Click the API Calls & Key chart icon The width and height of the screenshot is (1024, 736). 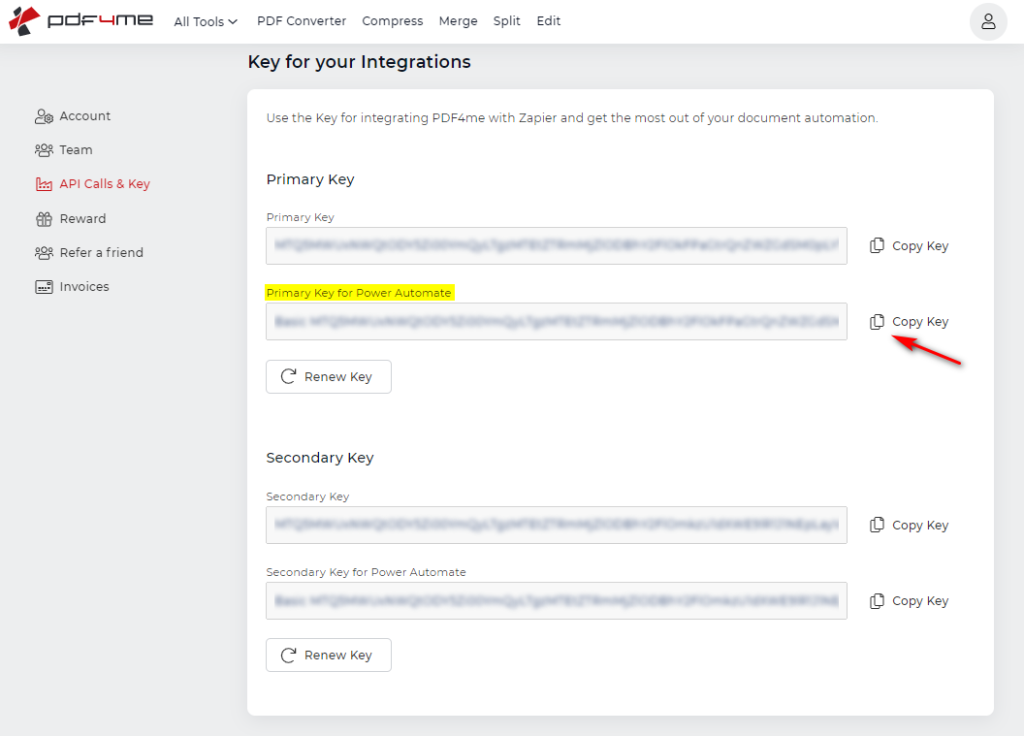tap(44, 184)
